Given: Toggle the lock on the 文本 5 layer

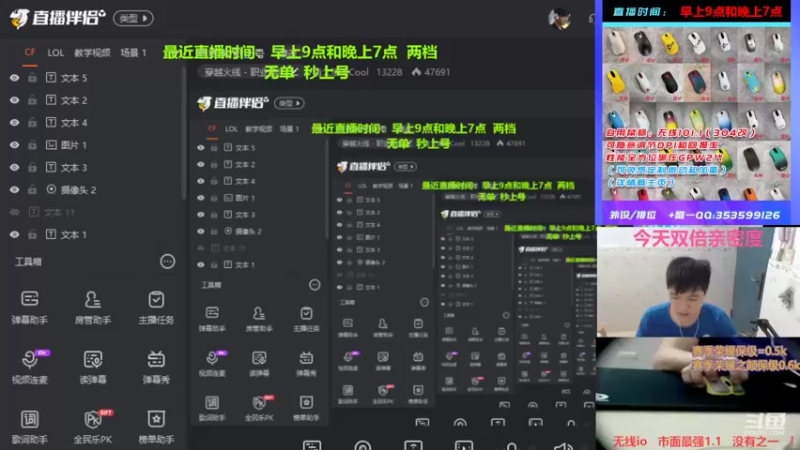Looking at the screenshot, I should point(32,78).
